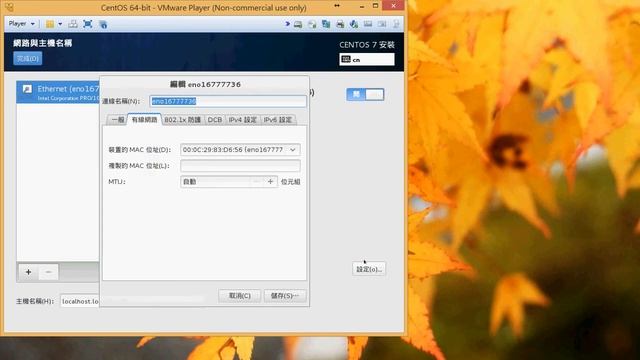This screenshot has width=640, height=360.
Task: Click the cn keyboard layout indicator
Action: click(367, 59)
